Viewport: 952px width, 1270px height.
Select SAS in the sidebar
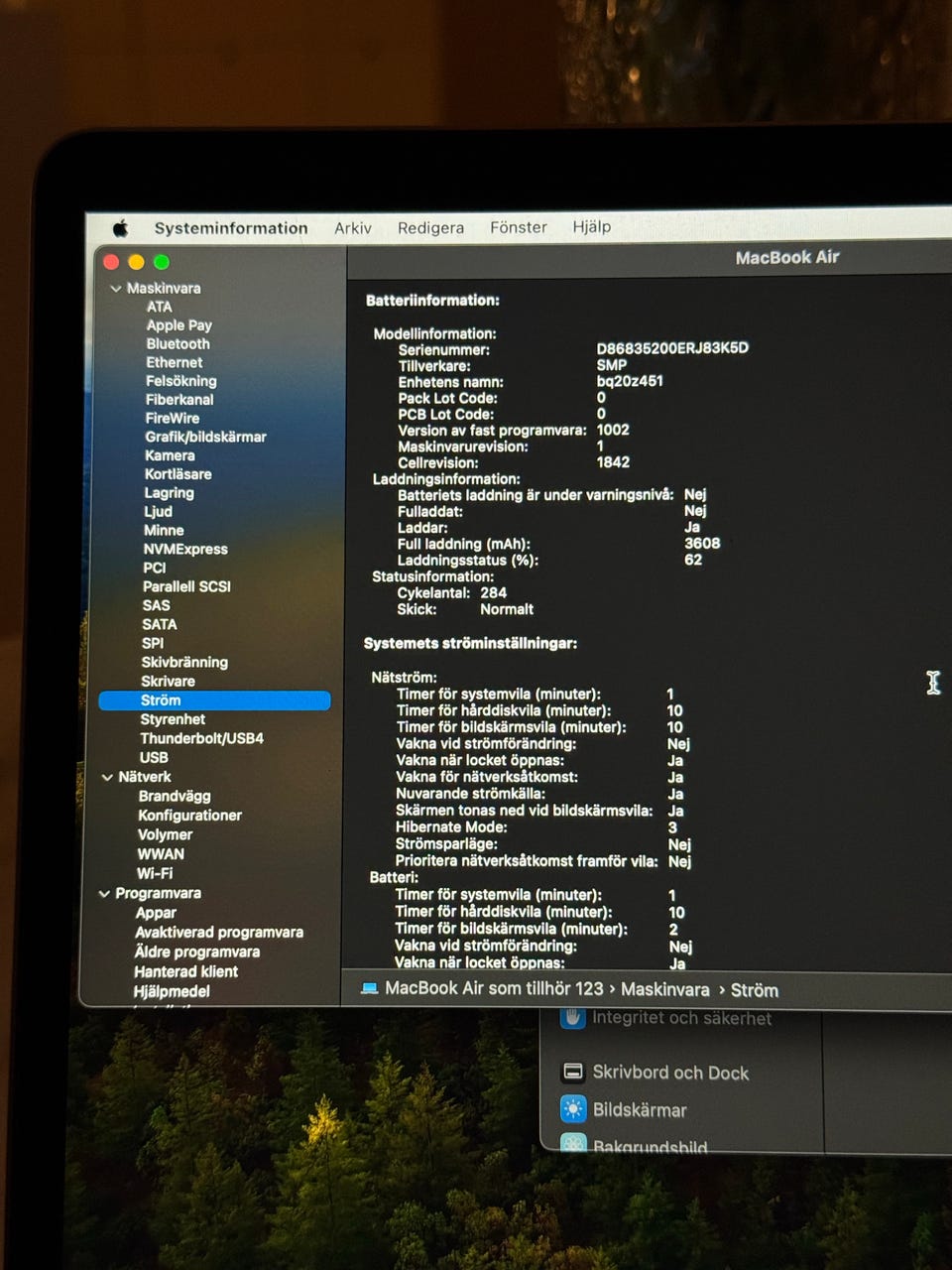point(156,605)
